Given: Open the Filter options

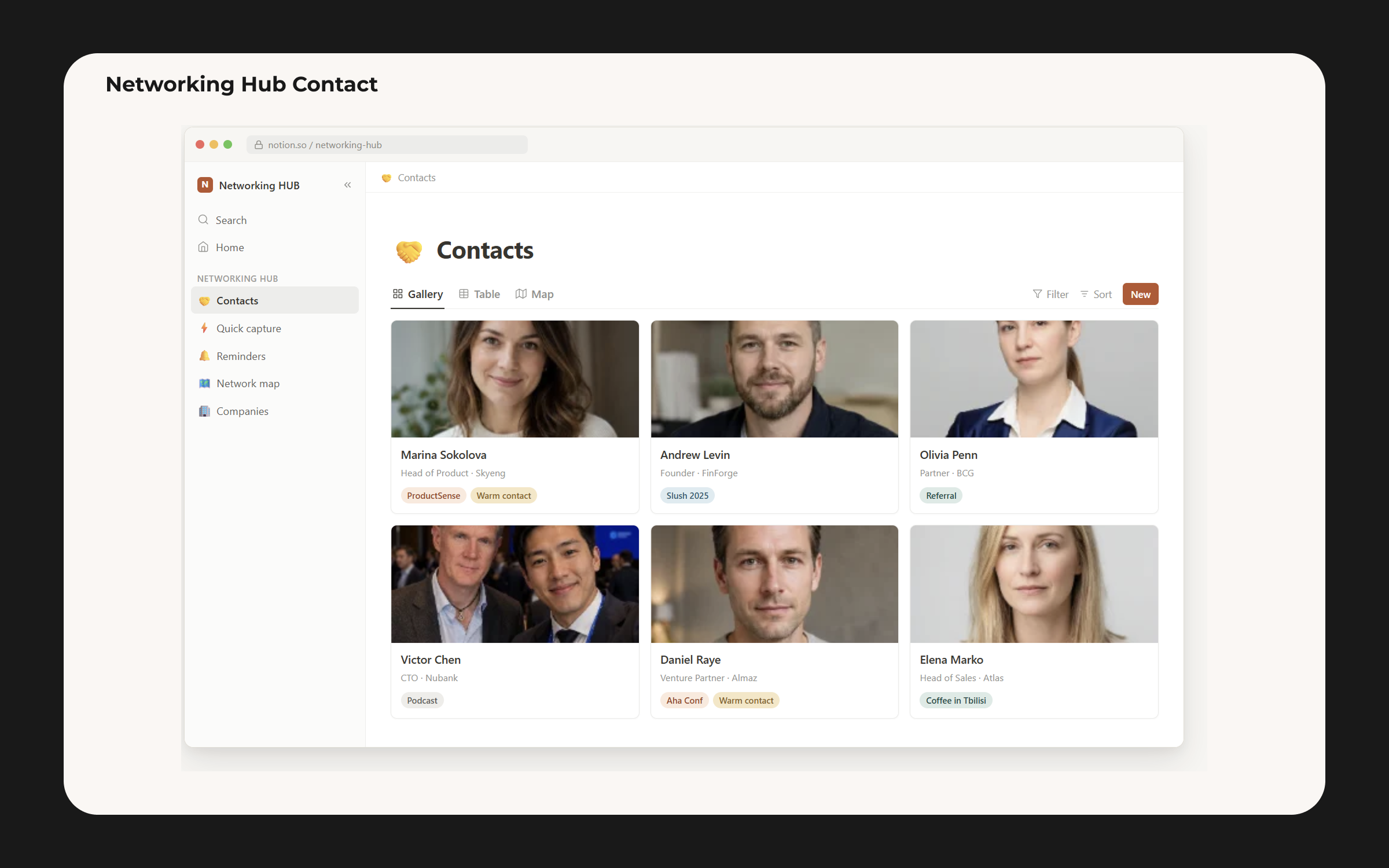Looking at the screenshot, I should [x=1050, y=294].
